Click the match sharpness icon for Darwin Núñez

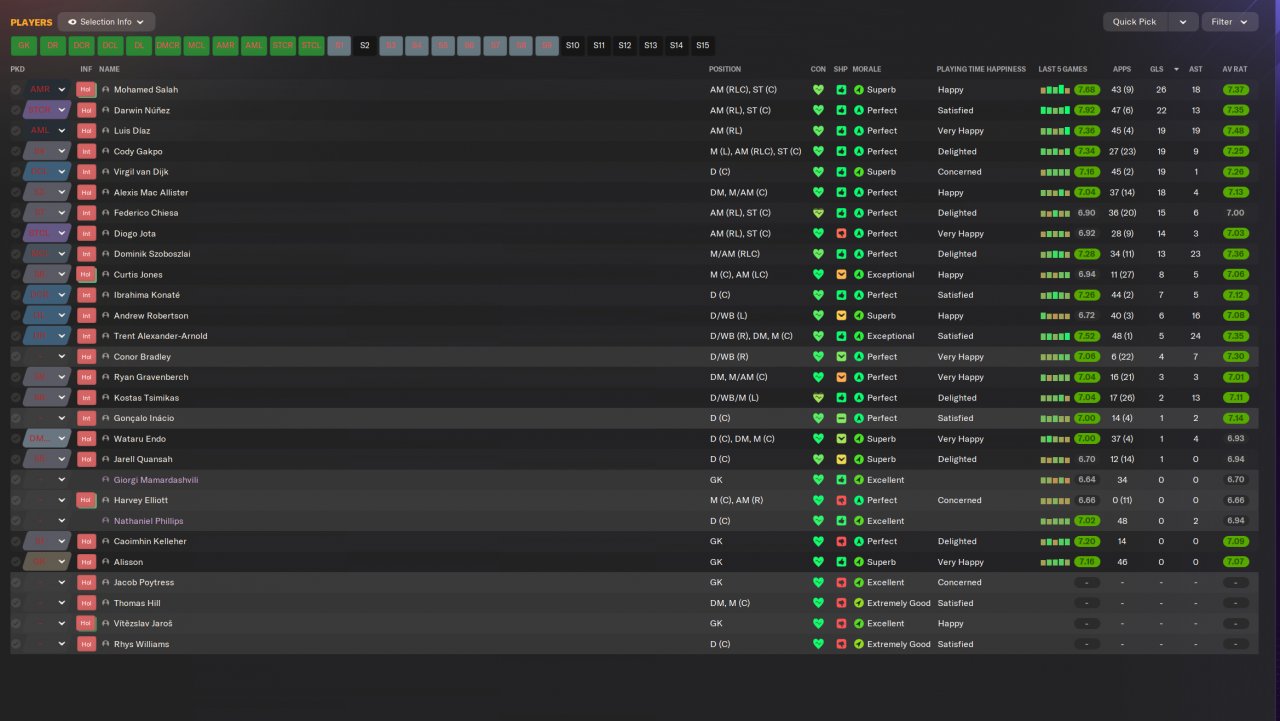pyautogui.click(x=841, y=110)
